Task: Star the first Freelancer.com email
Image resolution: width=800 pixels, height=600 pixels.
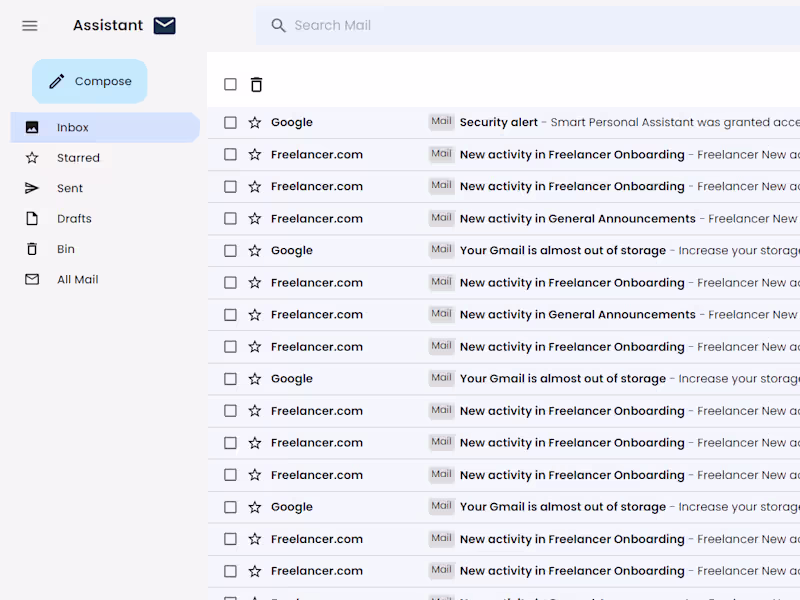Action: (255, 155)
